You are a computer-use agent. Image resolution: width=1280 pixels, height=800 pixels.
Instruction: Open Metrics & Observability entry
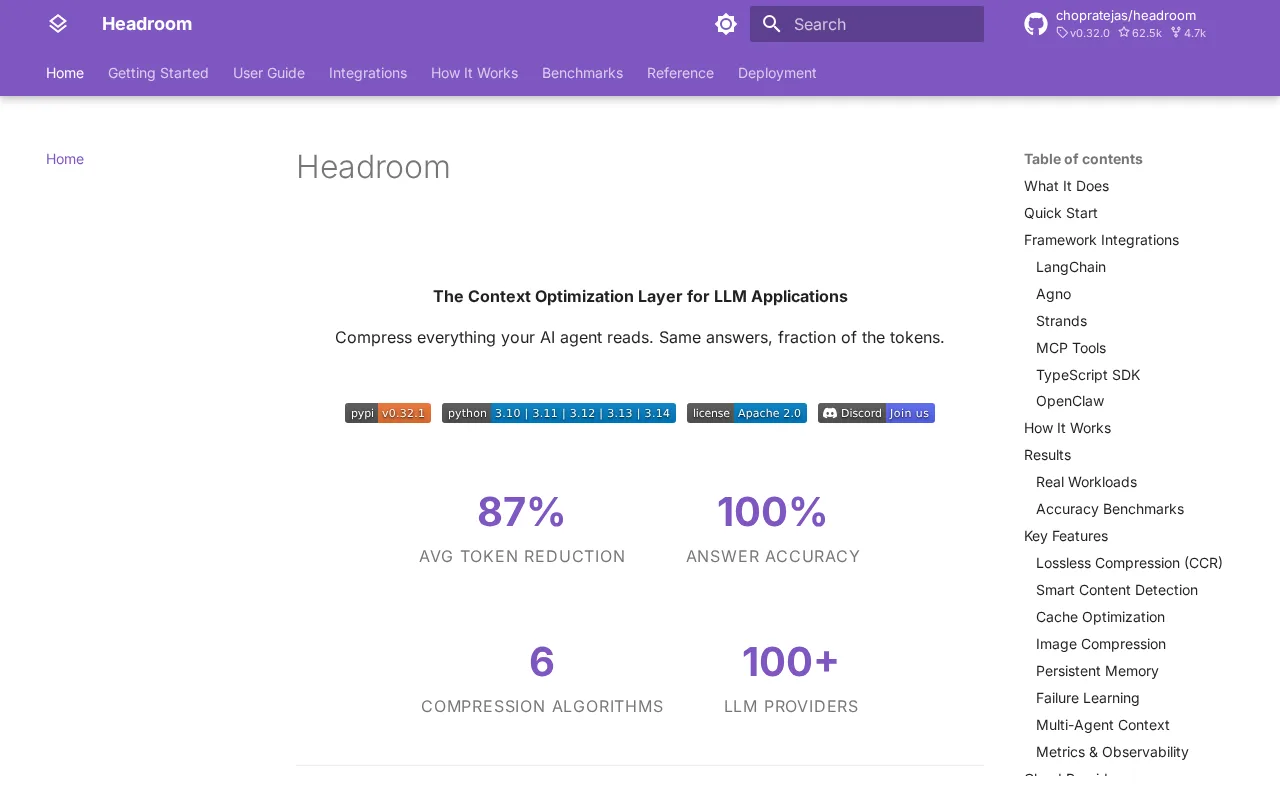[1112, 752]
